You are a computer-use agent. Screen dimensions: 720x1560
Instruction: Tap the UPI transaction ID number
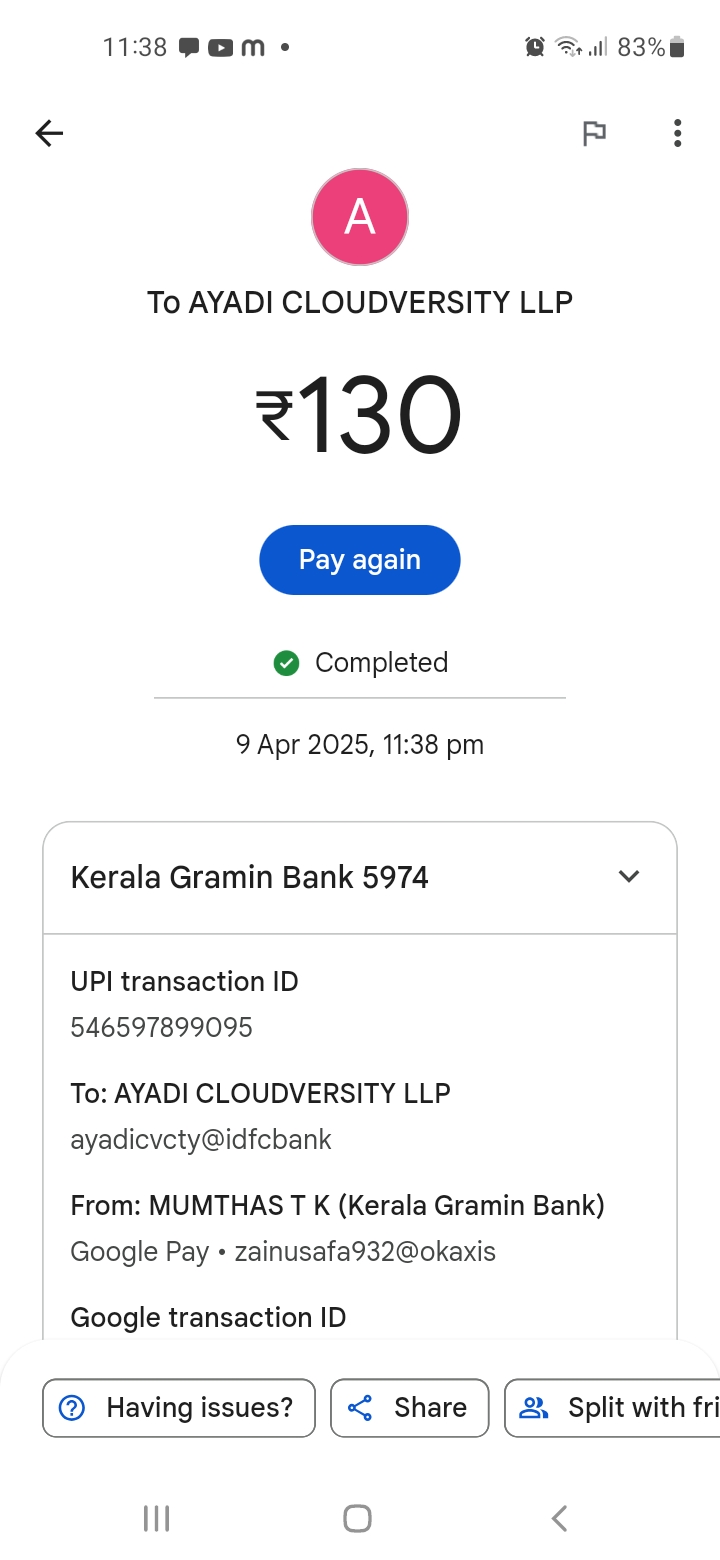pyautogui.click(x=161, y=1028)
